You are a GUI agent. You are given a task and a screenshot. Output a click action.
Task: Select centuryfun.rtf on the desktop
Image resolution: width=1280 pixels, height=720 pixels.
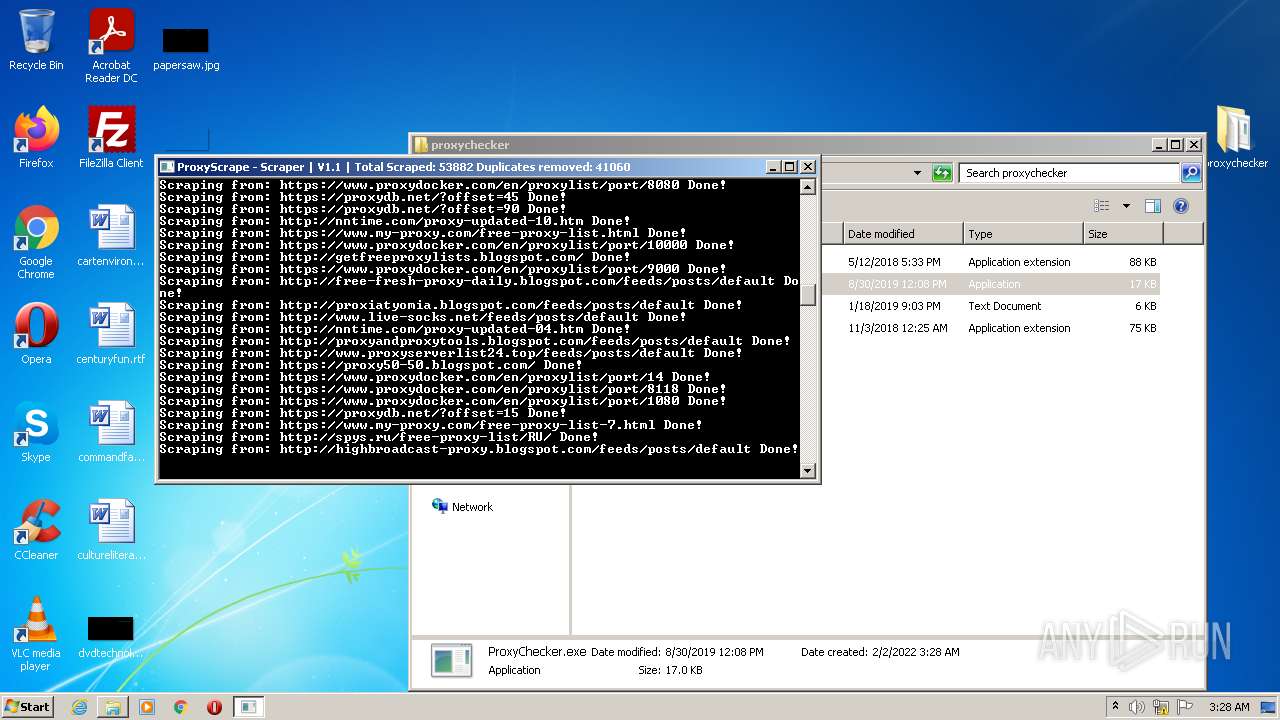pos(111,334)
